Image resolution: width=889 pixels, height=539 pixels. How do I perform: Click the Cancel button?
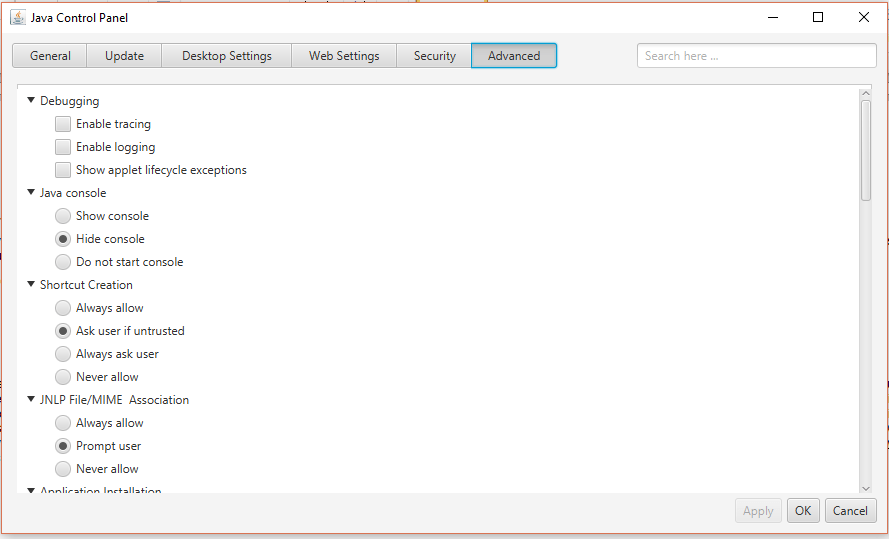tap(850, 511)
